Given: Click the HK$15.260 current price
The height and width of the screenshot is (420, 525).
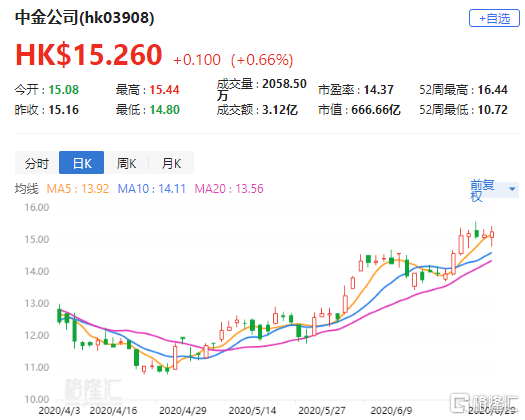Looking at the screenshot, I should click(x=89, y=55).
